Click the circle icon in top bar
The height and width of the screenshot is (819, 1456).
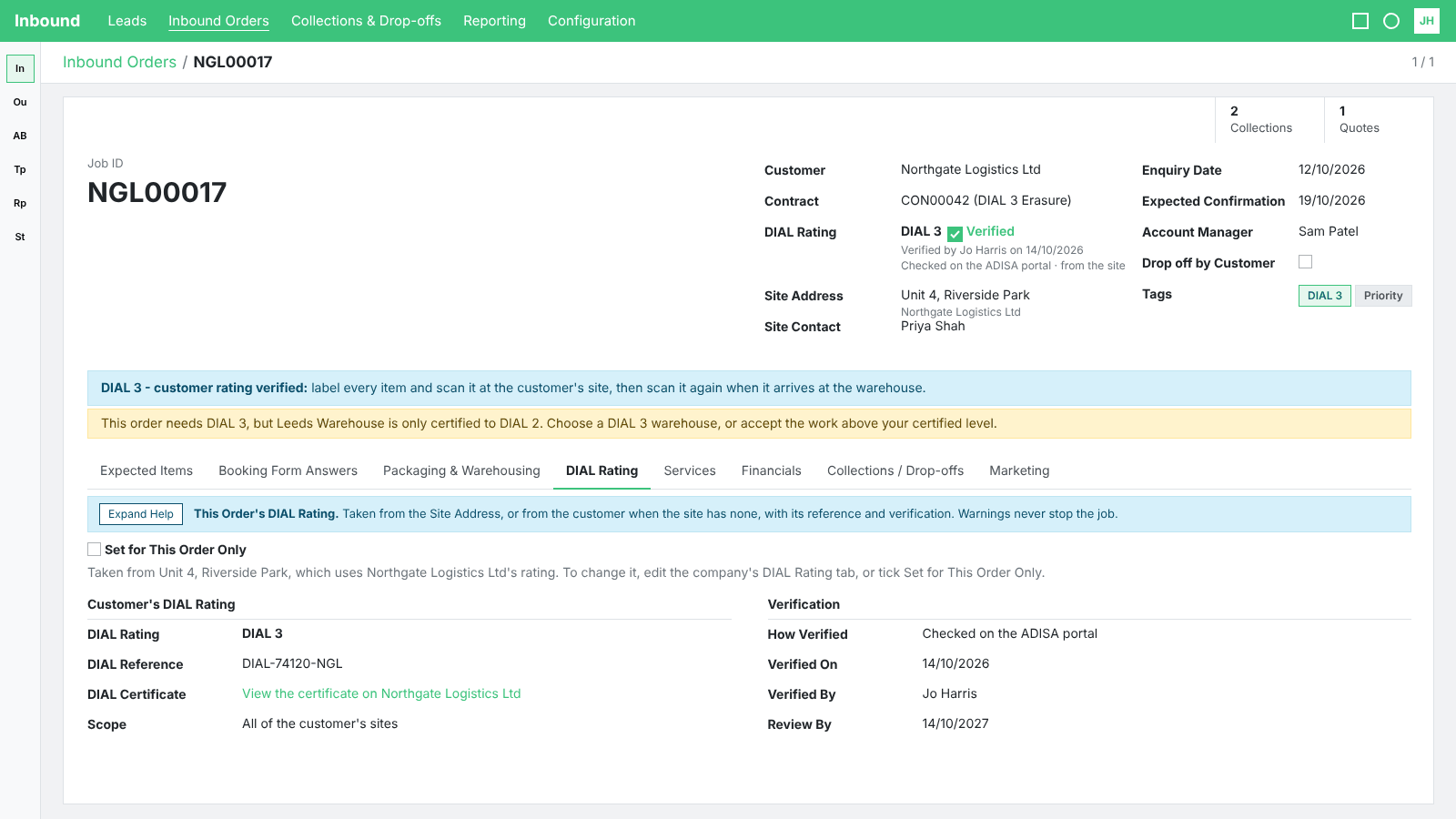pyautogui.click(x=1391, y=21)
